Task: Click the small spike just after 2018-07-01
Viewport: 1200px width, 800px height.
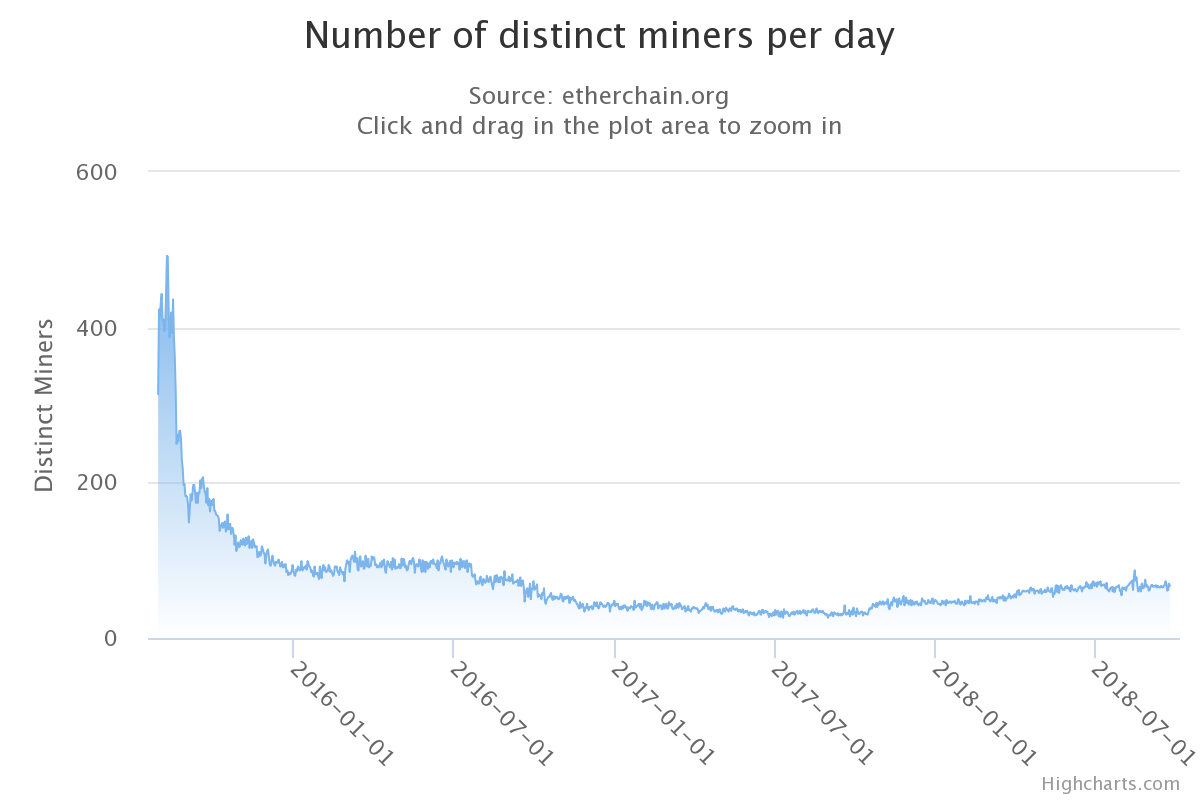Action: coord(1134,571)
